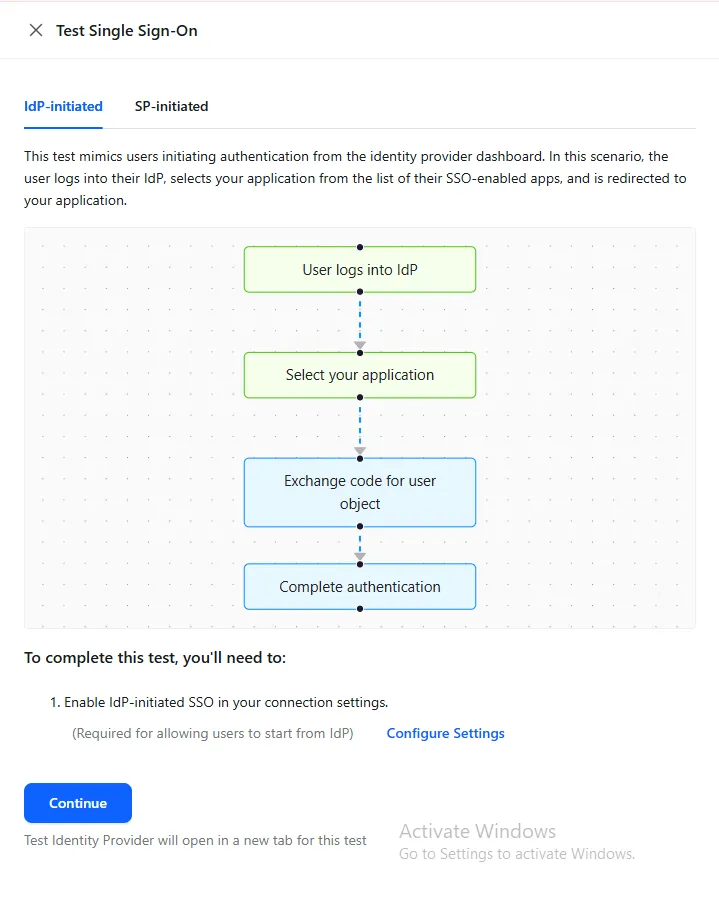
Task: Click the top connection dot above 'User logs into IdP'
Action: 360,246
